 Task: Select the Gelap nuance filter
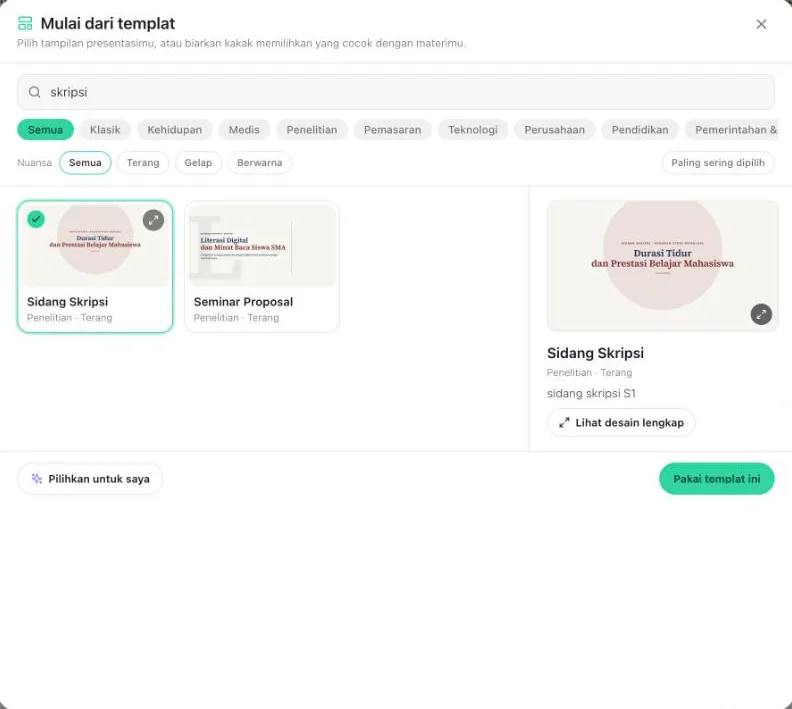(198, 163)
